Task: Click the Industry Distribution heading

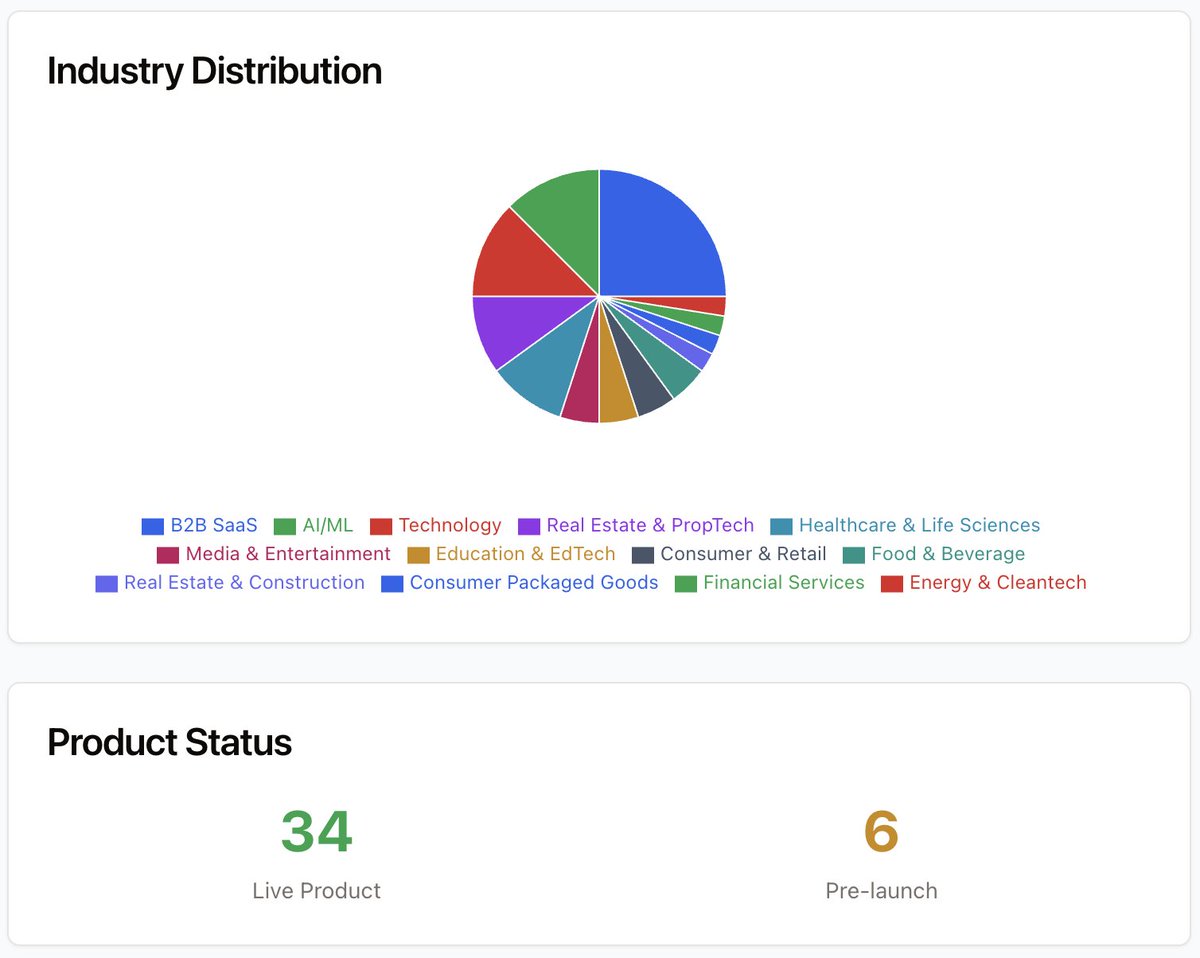Action: pos(215,70)
